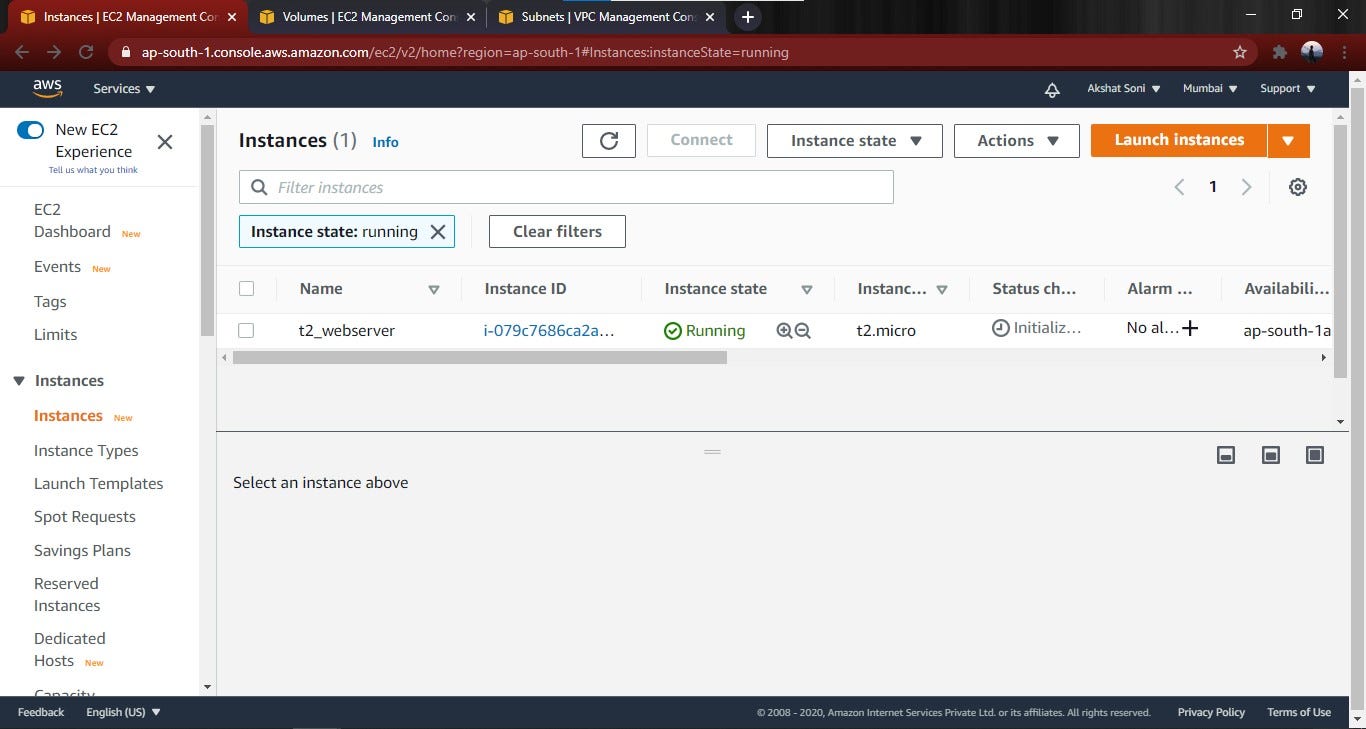Screen dimensions: 1366x729
Task: Open EC2 Dashboard in sidebar
Action: tap(72, 221)
